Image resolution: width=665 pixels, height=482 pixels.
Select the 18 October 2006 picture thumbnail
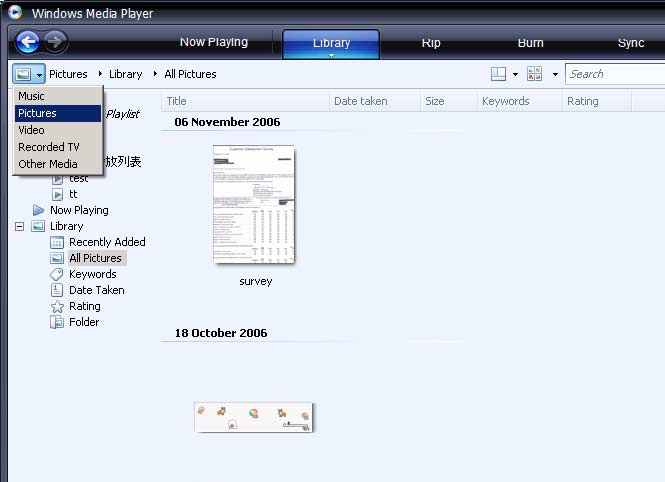[253, 418]
